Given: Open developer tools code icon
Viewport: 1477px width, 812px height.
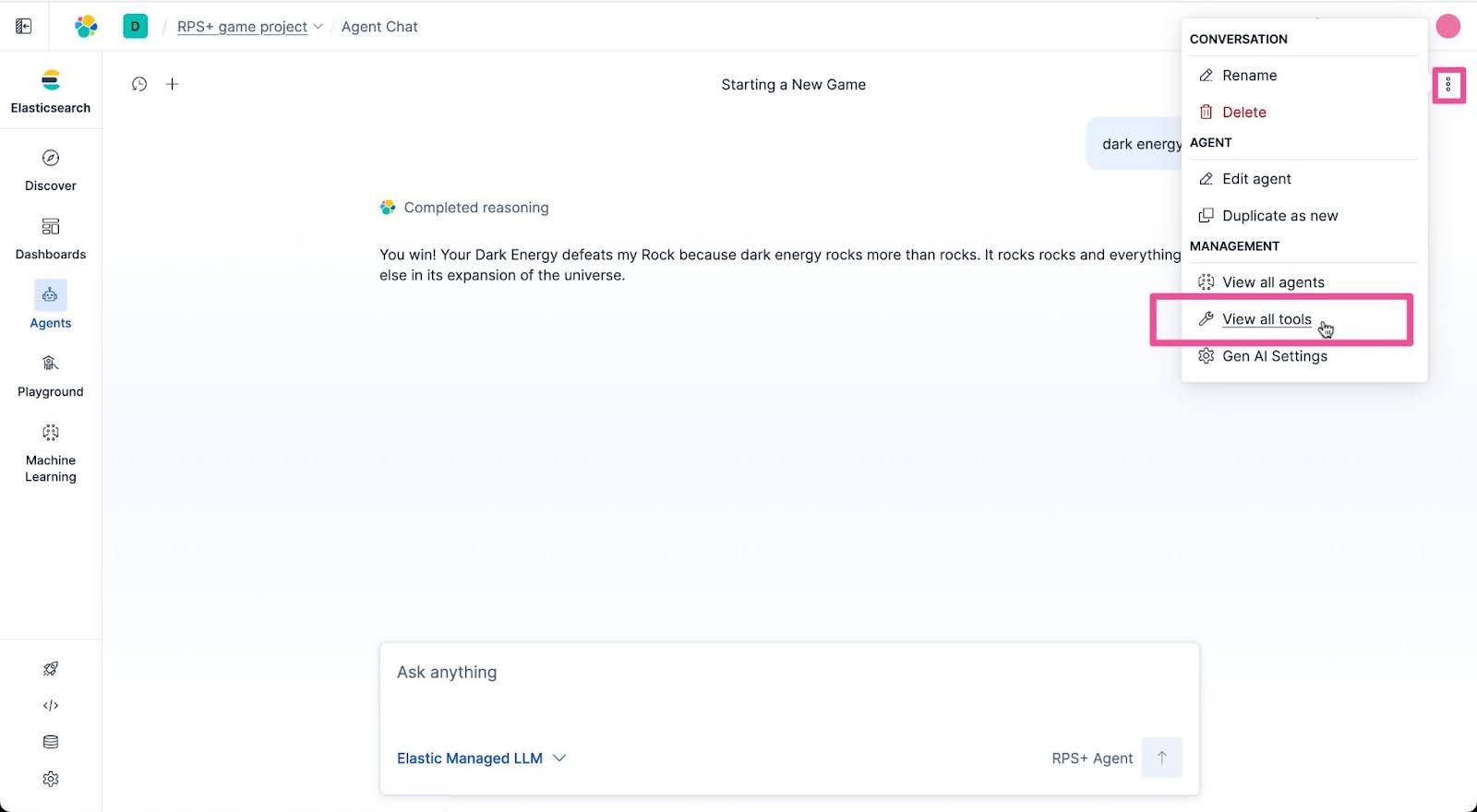Looking at the screenshot, I should tap(51, 706).
